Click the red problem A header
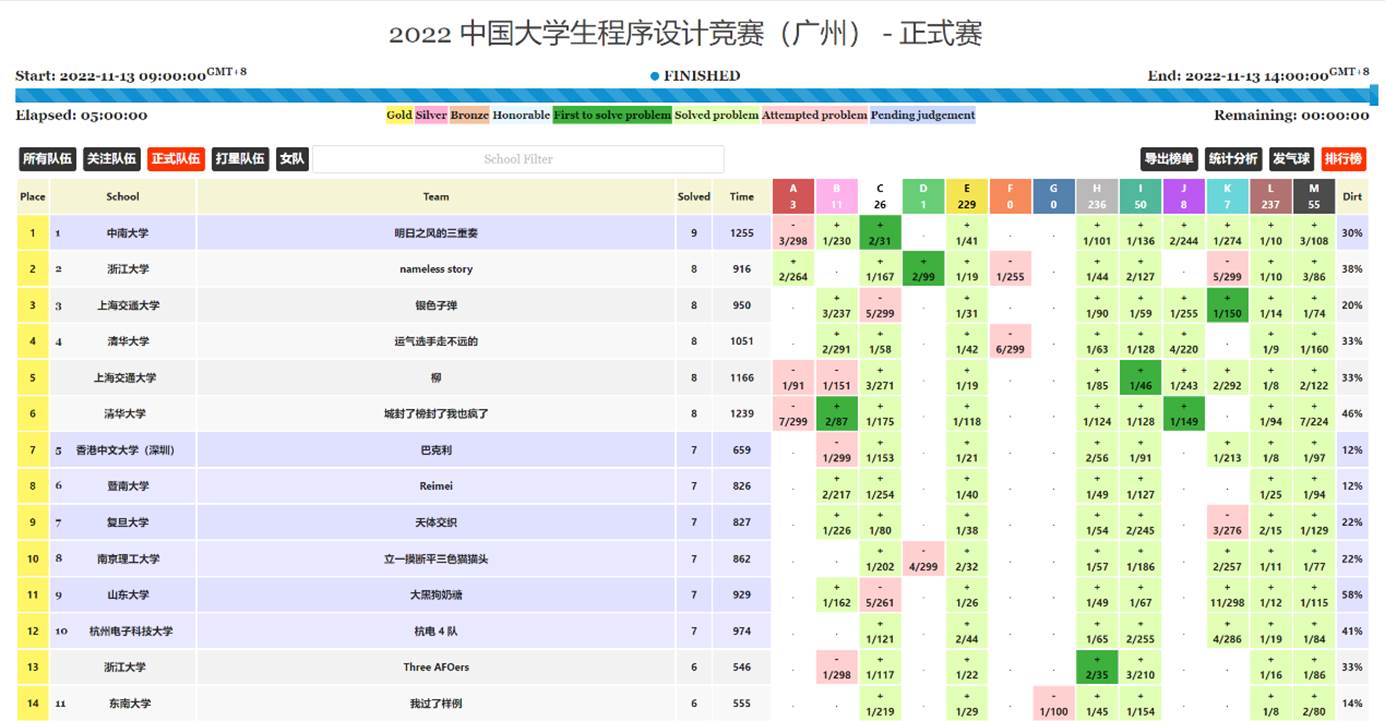1385x721 pixels. tap(793, 196)
